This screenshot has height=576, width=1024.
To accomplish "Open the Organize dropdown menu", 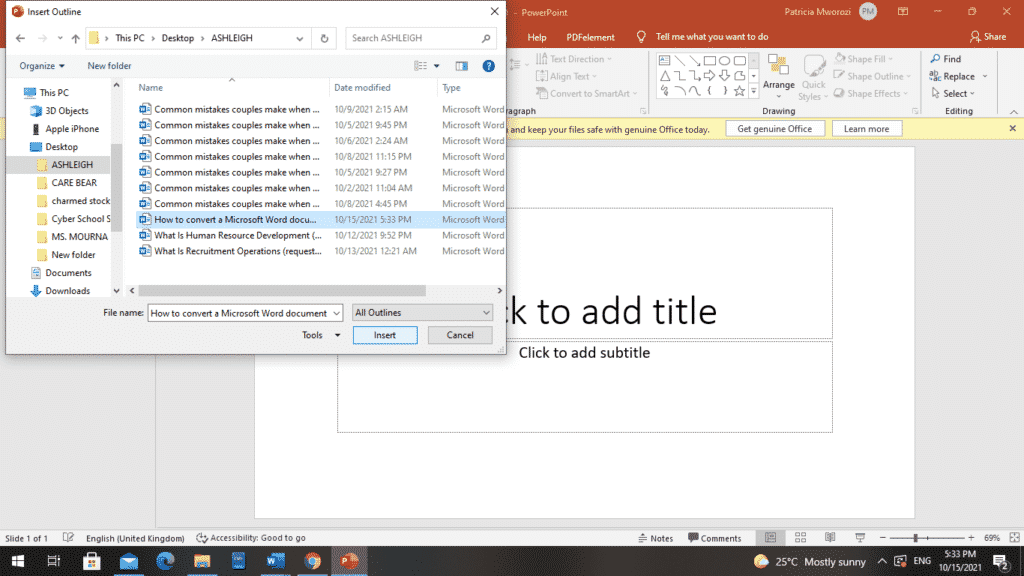I will pos(42,66).
